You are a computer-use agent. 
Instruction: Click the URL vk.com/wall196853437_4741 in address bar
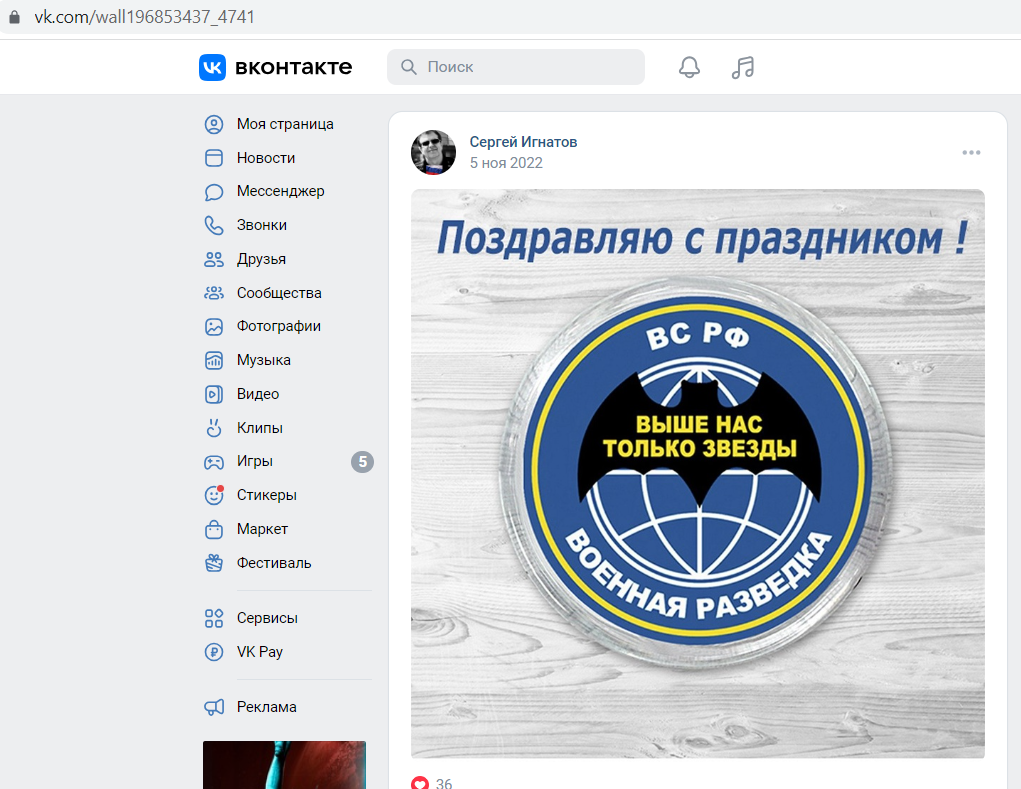point(145,17)
